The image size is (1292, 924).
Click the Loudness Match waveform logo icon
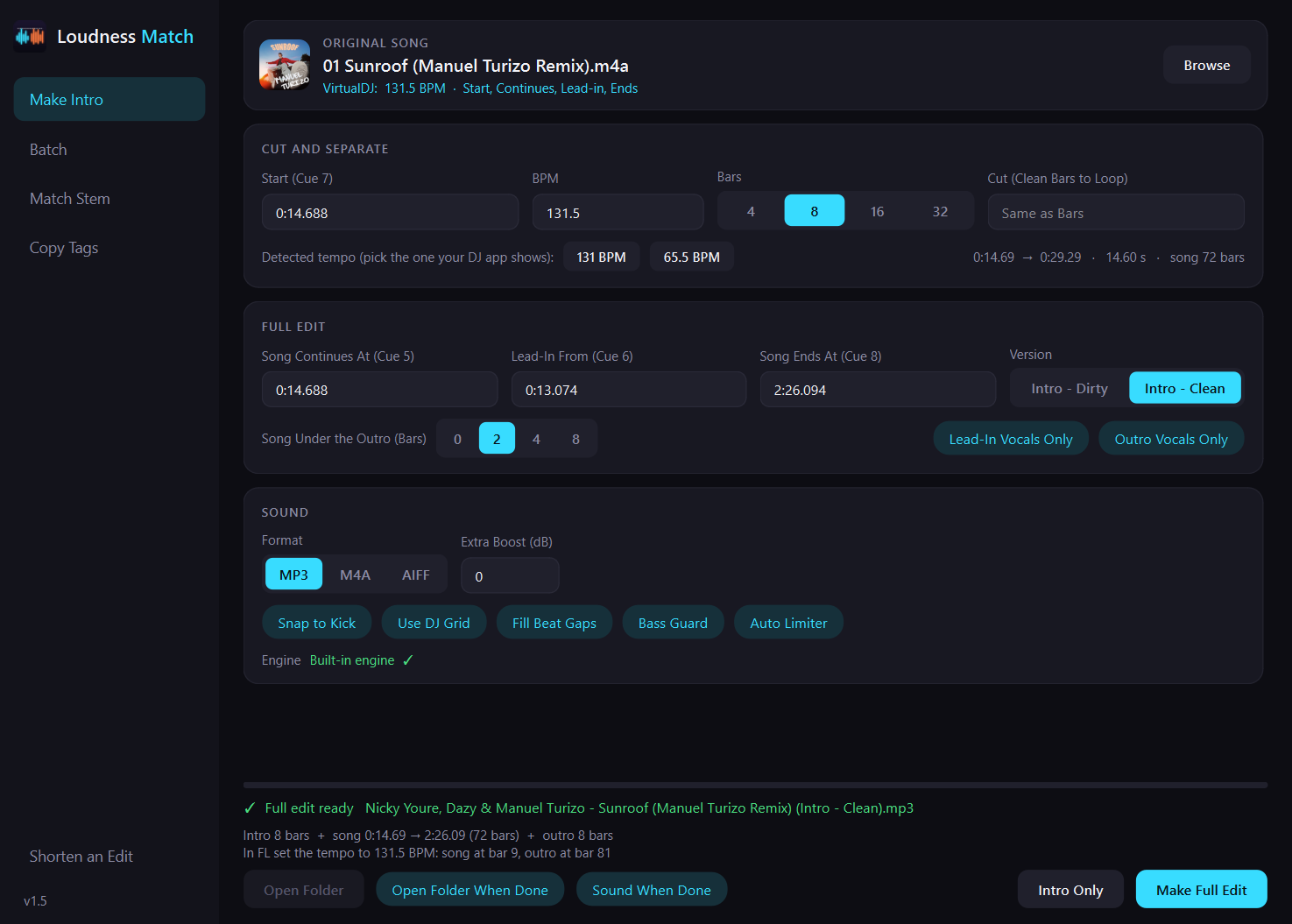pos(30,37)
